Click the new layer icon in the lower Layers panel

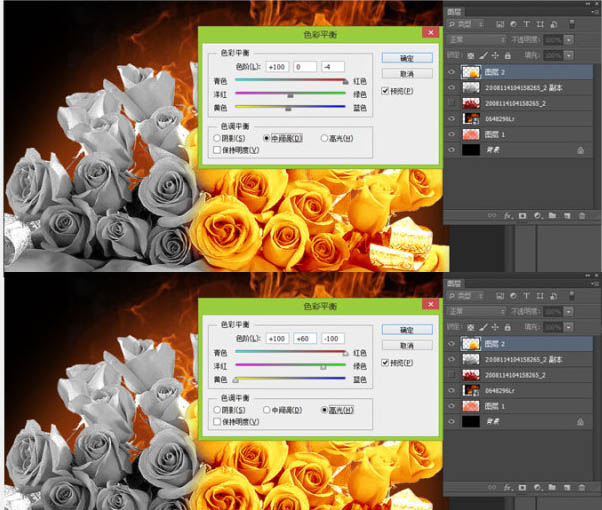tap(566, 486)
